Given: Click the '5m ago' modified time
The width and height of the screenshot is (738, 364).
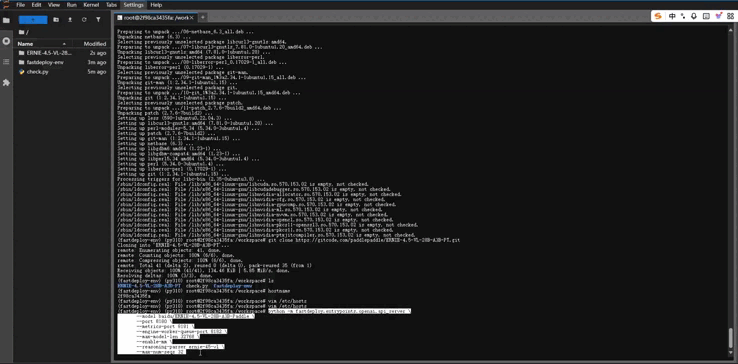Looking at the screenshot, I should [x=97, y=72].
